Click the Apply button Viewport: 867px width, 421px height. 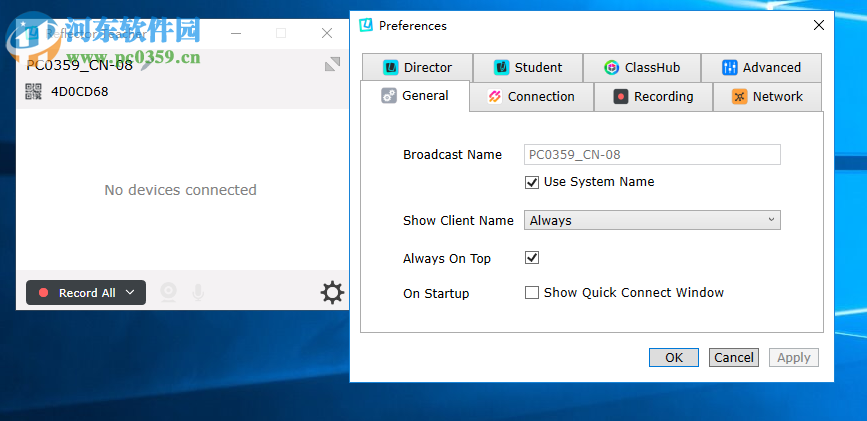[x=794, y=357]
